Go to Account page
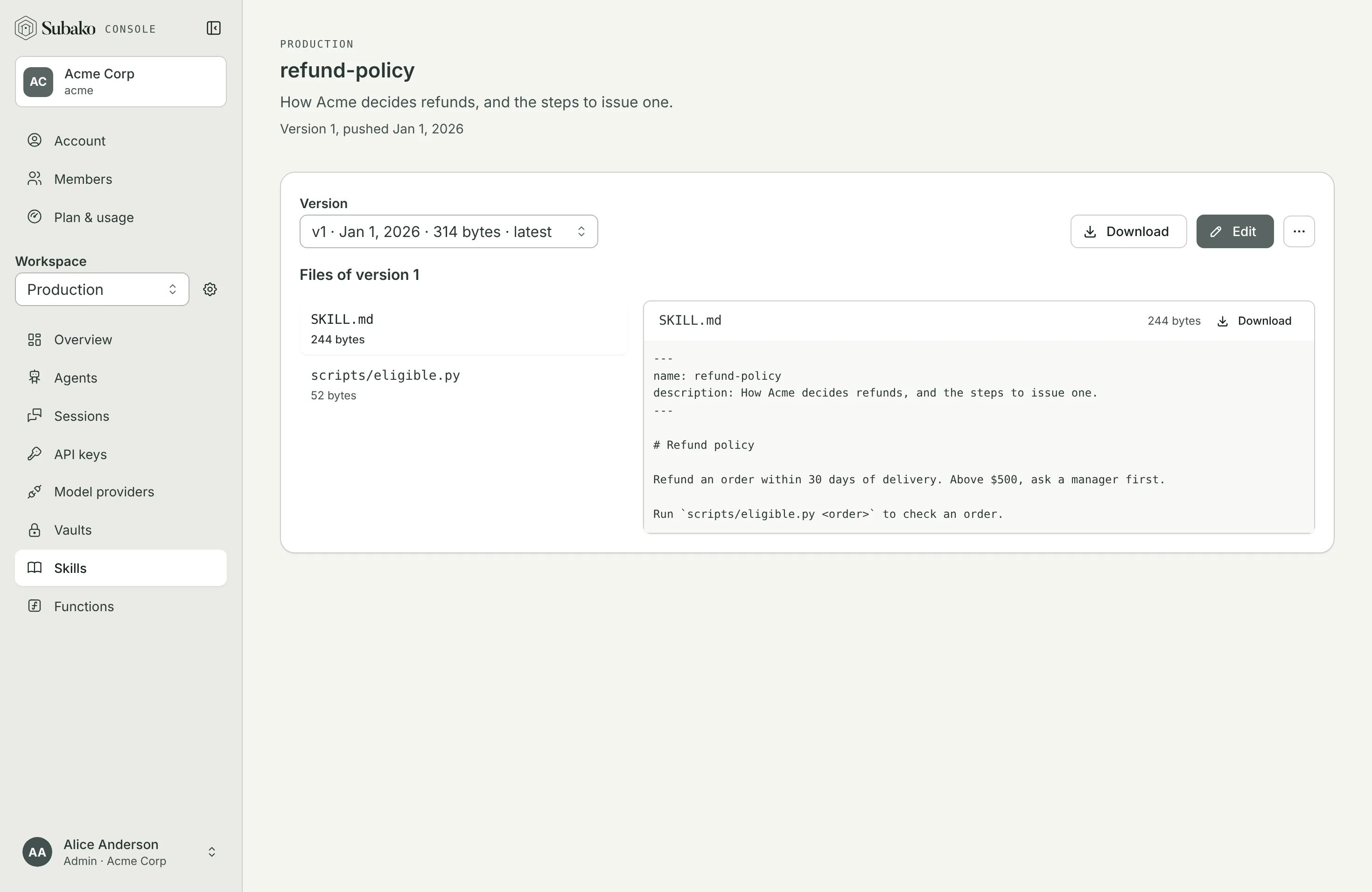 (120, 140)
